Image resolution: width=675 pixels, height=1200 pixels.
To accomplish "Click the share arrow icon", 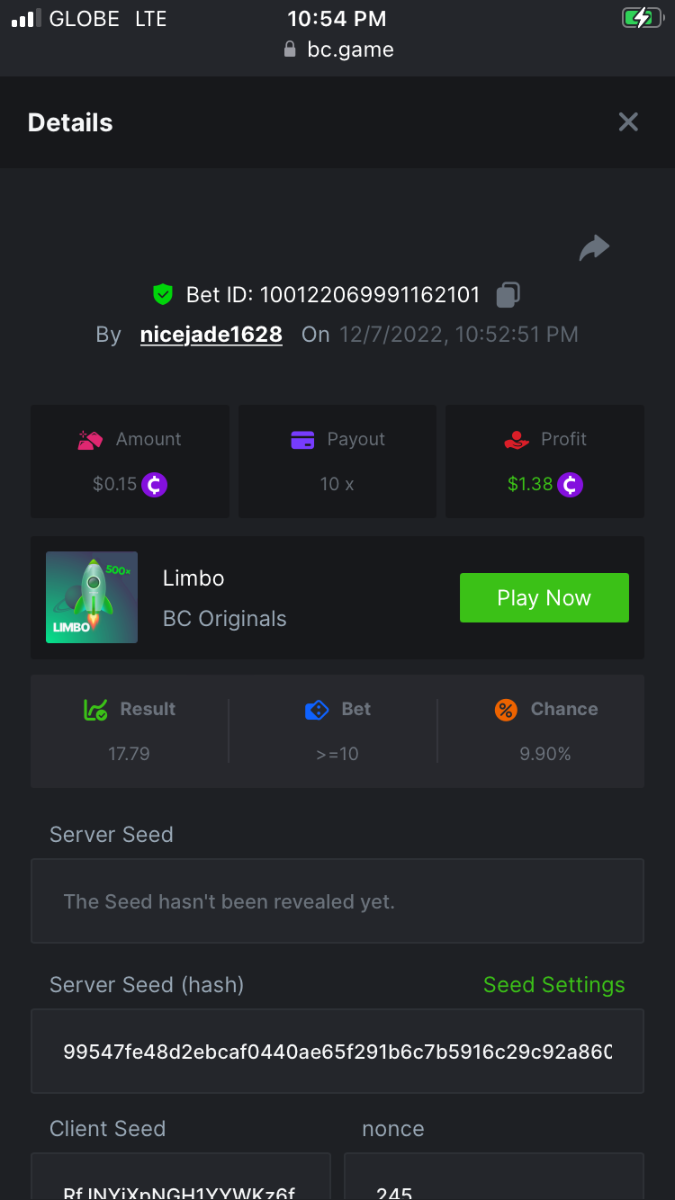I will tap(594, 248).
